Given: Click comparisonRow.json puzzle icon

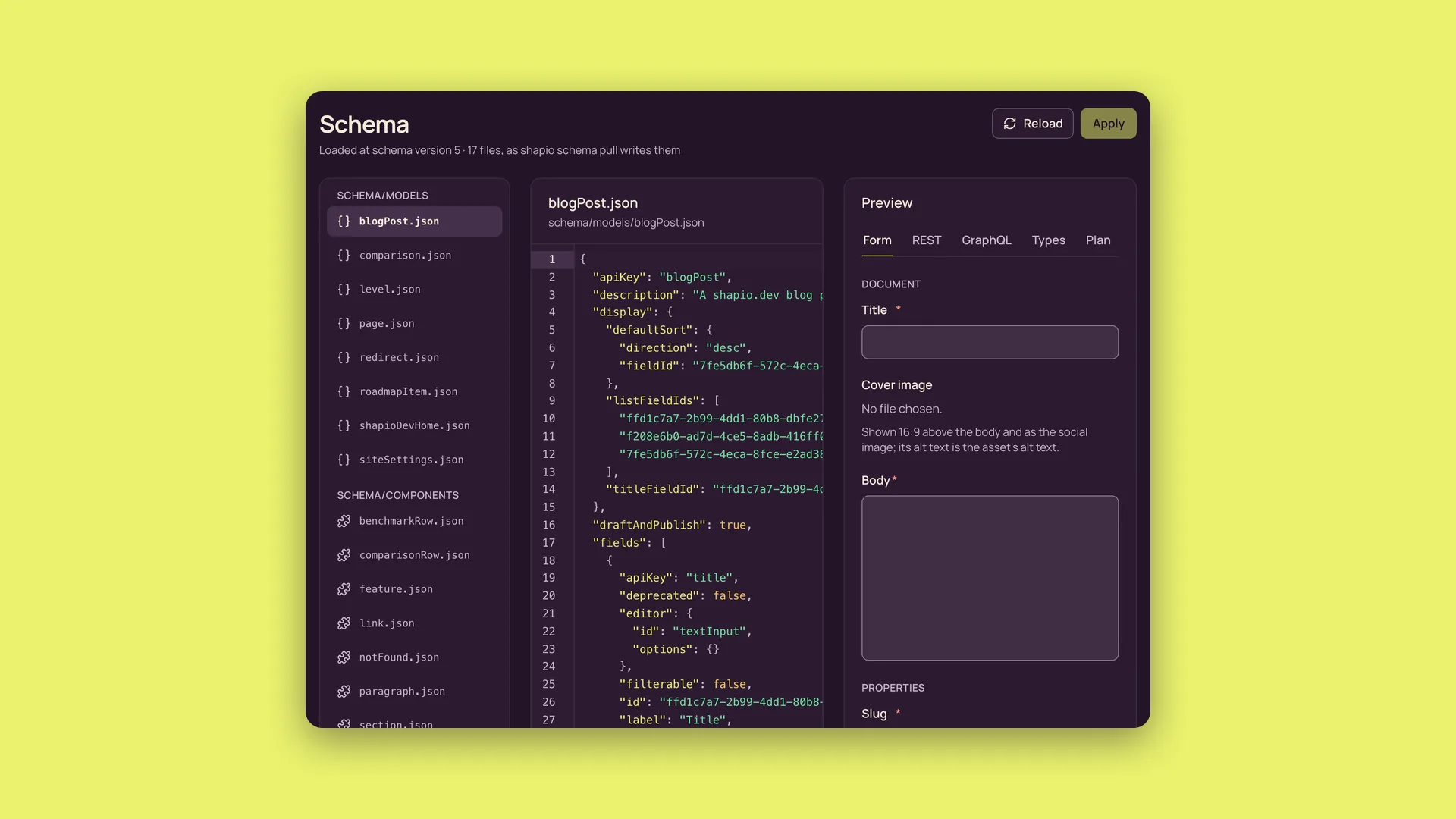Looking at the screenshot, I should pyautogui.click(x=344, y=556).
